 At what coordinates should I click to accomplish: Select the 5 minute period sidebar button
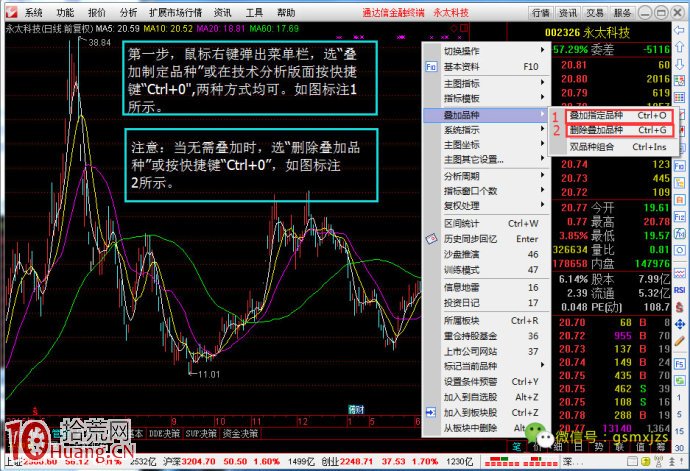click(x=679, y=414)
